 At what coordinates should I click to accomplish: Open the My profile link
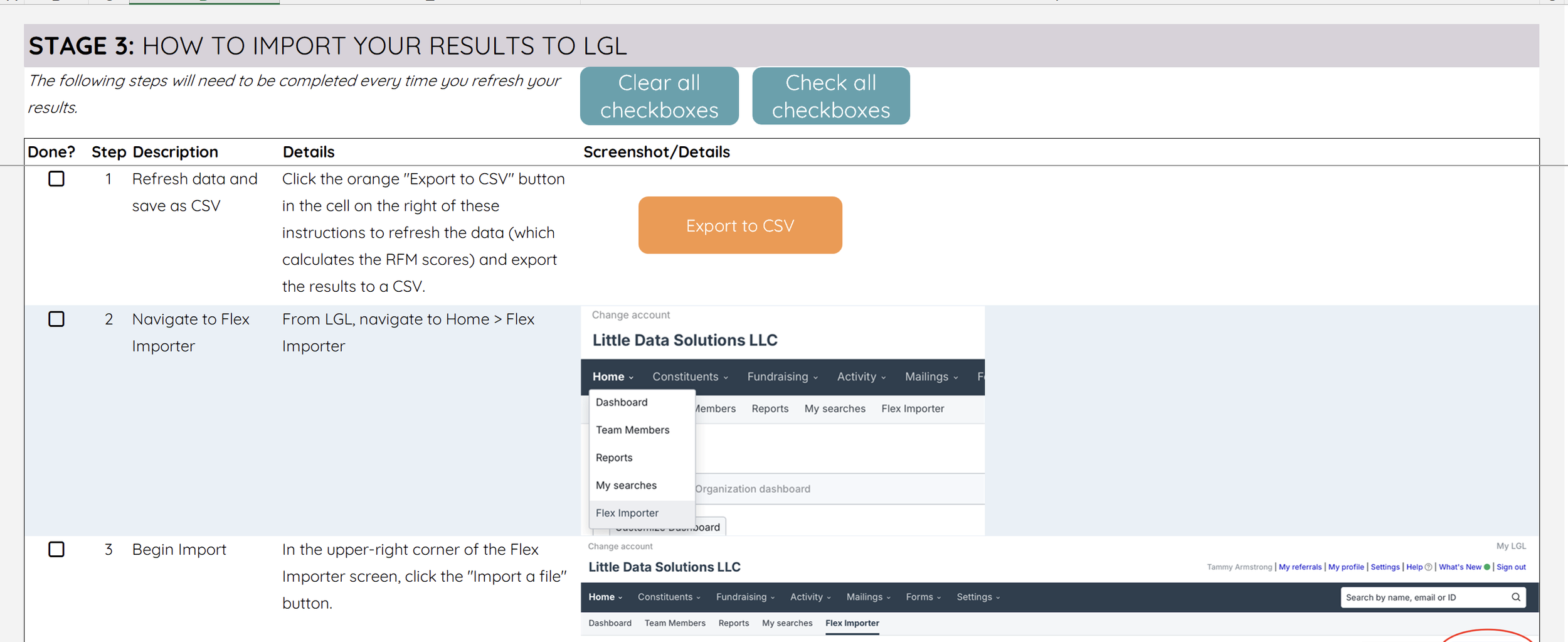click(x=1346, y=567)
